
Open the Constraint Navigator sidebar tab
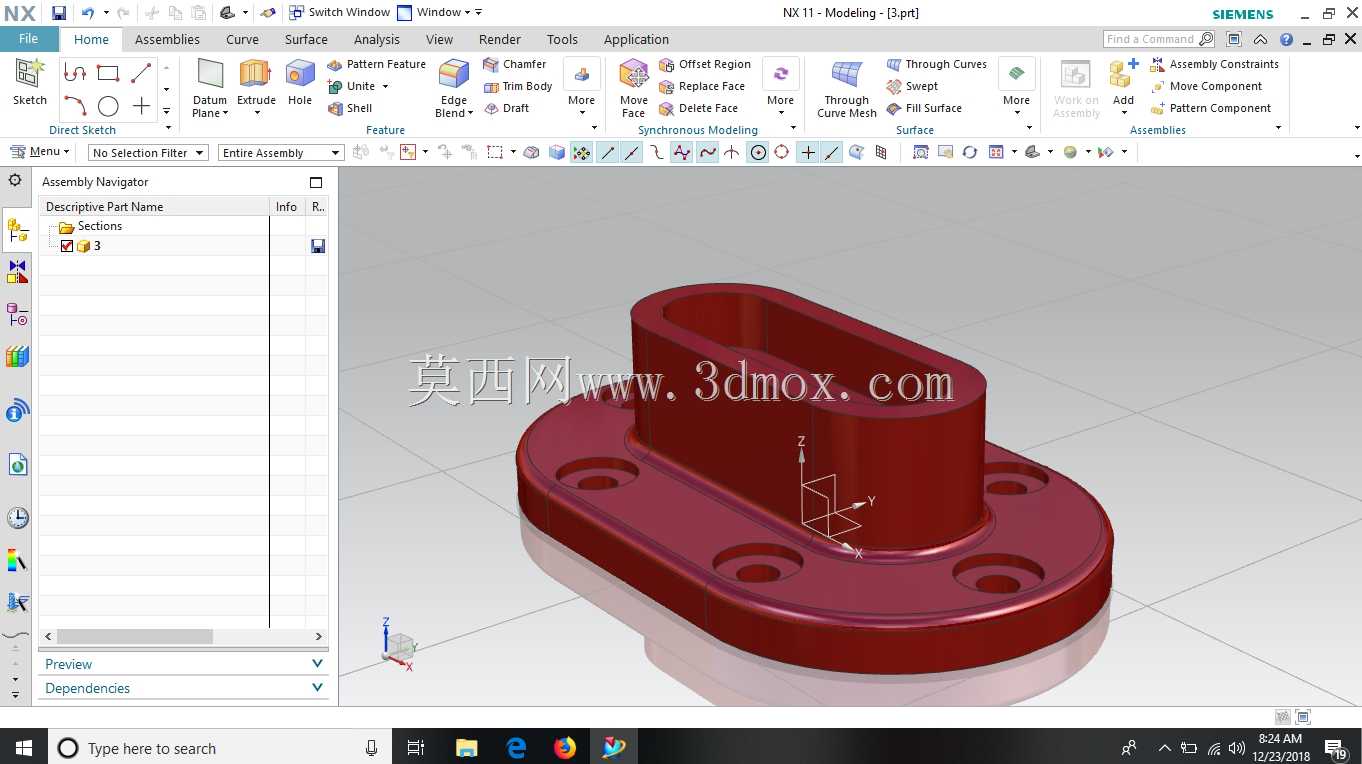(x=17, y=272)
